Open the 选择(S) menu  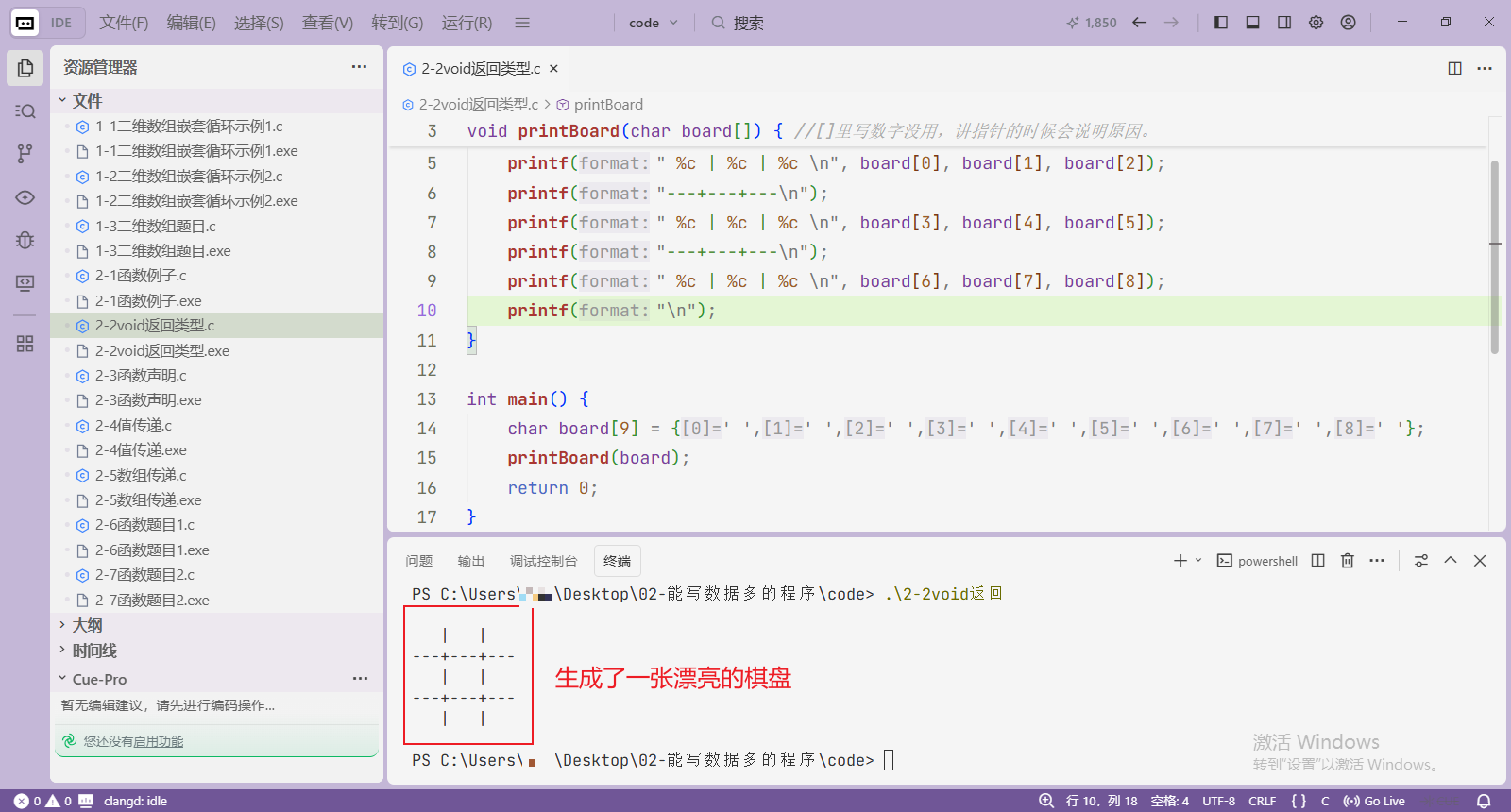pyautogui.click(x=259, y=23)
